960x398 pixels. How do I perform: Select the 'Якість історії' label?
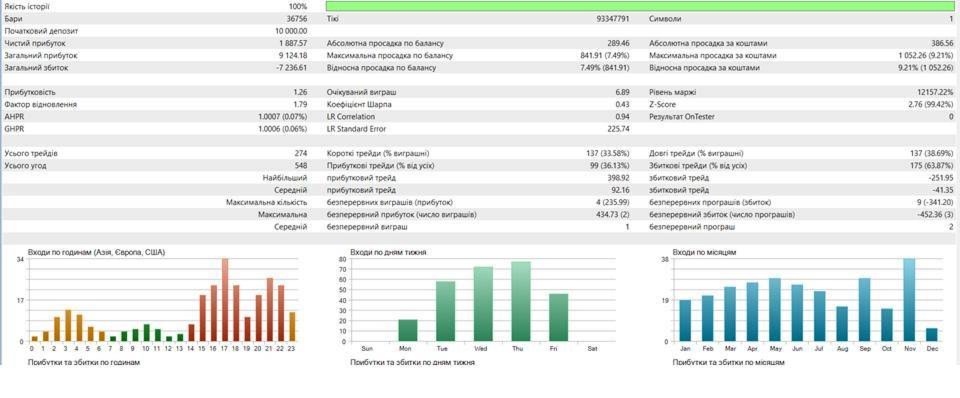(27, 6)
